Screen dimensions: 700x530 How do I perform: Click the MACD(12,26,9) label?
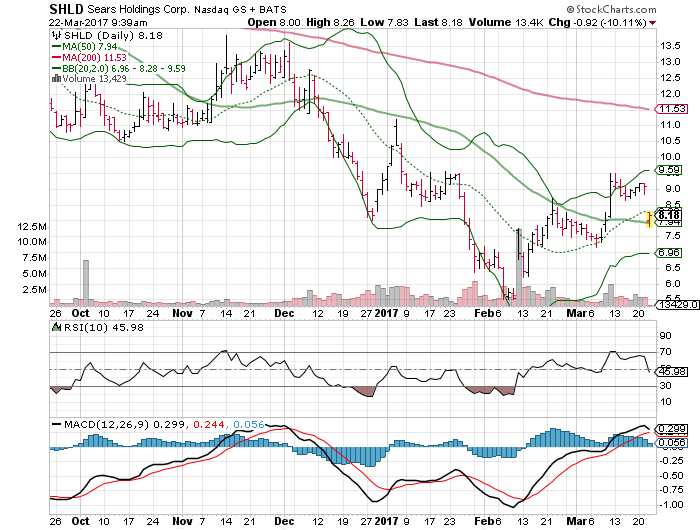(x=106, y=424)
